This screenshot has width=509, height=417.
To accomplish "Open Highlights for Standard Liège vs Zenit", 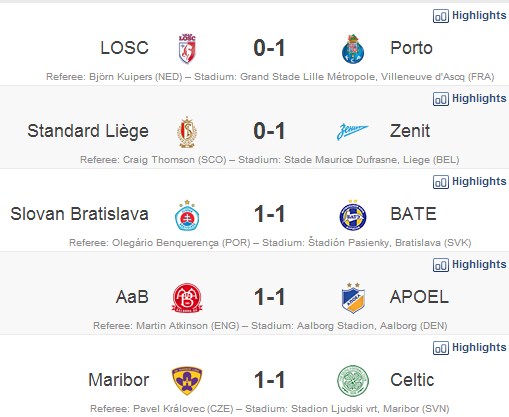I will (x=469, y=99).
